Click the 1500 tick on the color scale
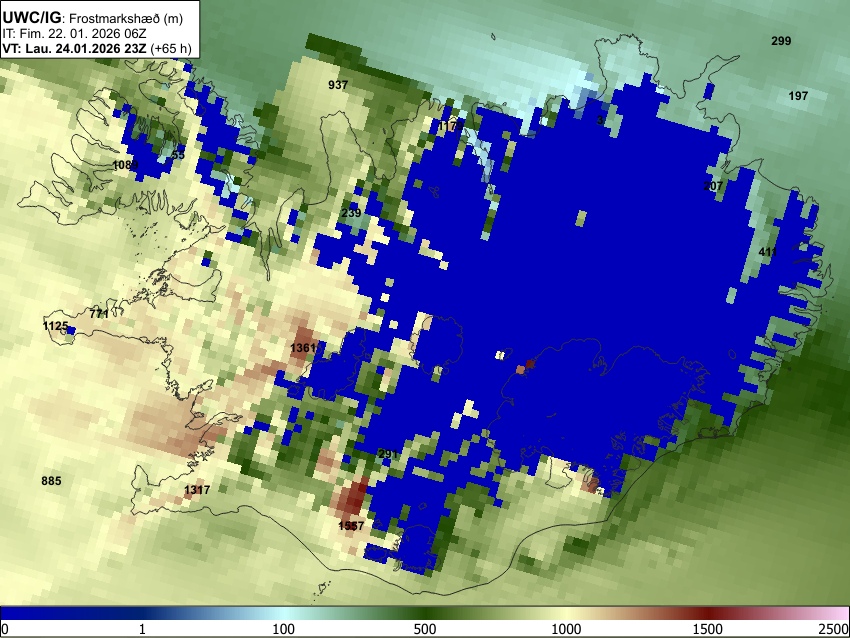Viewport: 850px width, 638px height. tap(708, 629)
